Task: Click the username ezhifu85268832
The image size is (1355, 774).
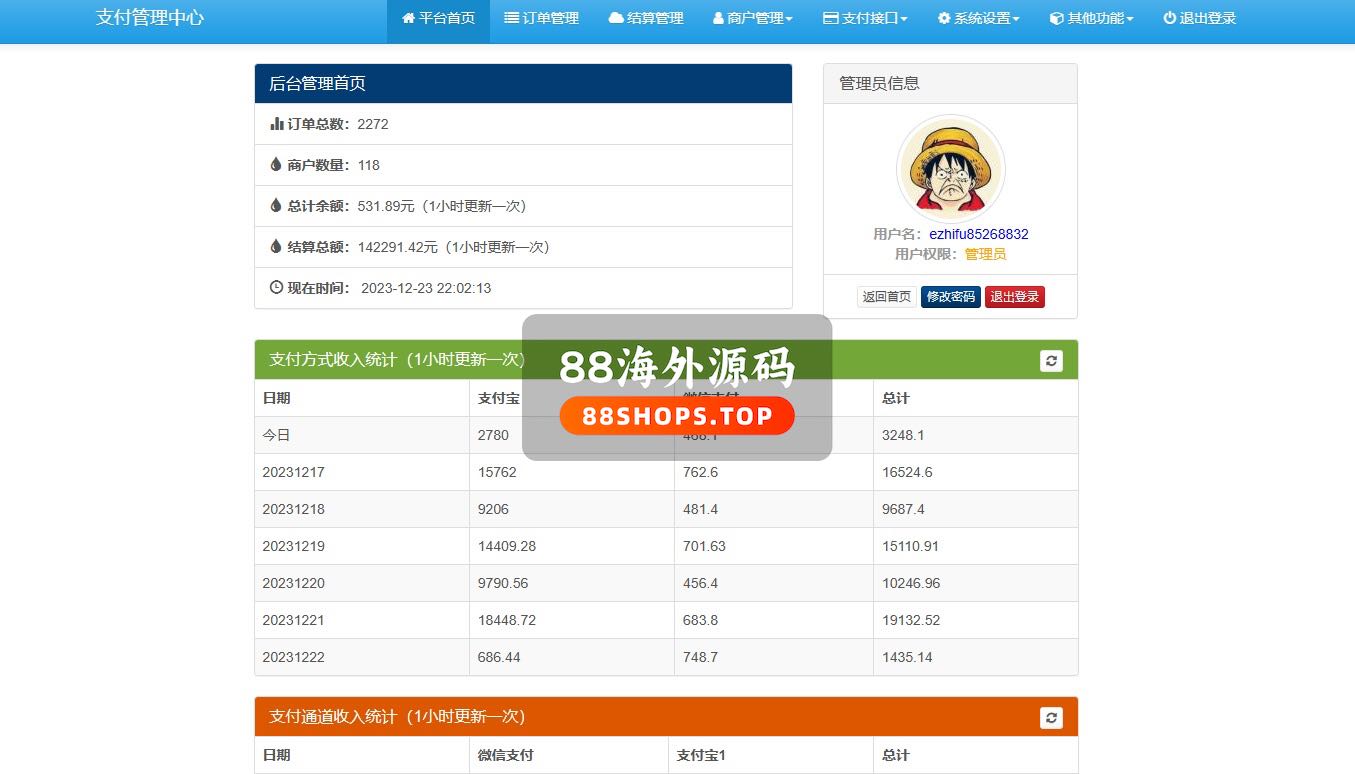Action: [x=978, y=234]
